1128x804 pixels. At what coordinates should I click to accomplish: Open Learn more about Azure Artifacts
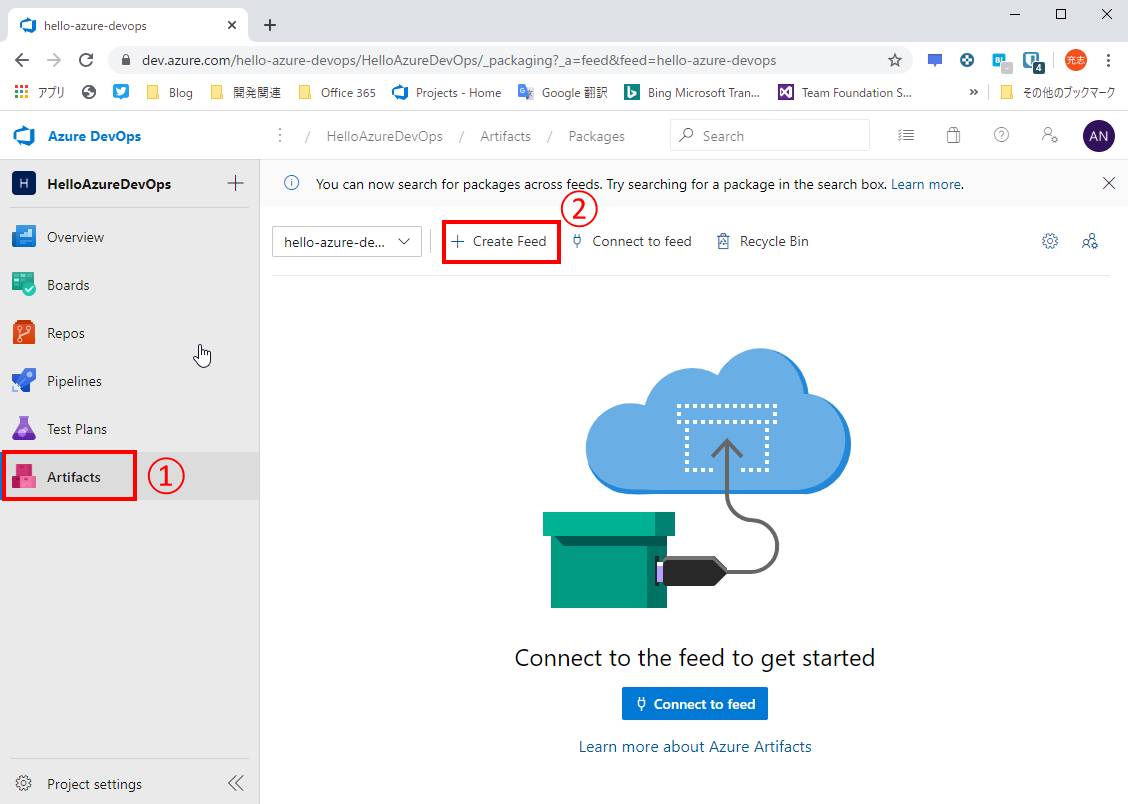click(694, 746)
